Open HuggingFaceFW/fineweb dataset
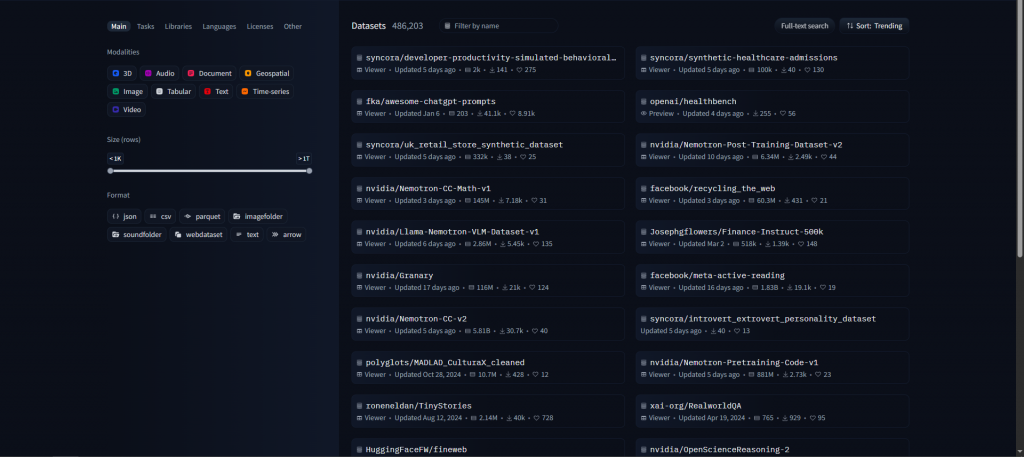The image size is (1024, 457). (488, 448)
